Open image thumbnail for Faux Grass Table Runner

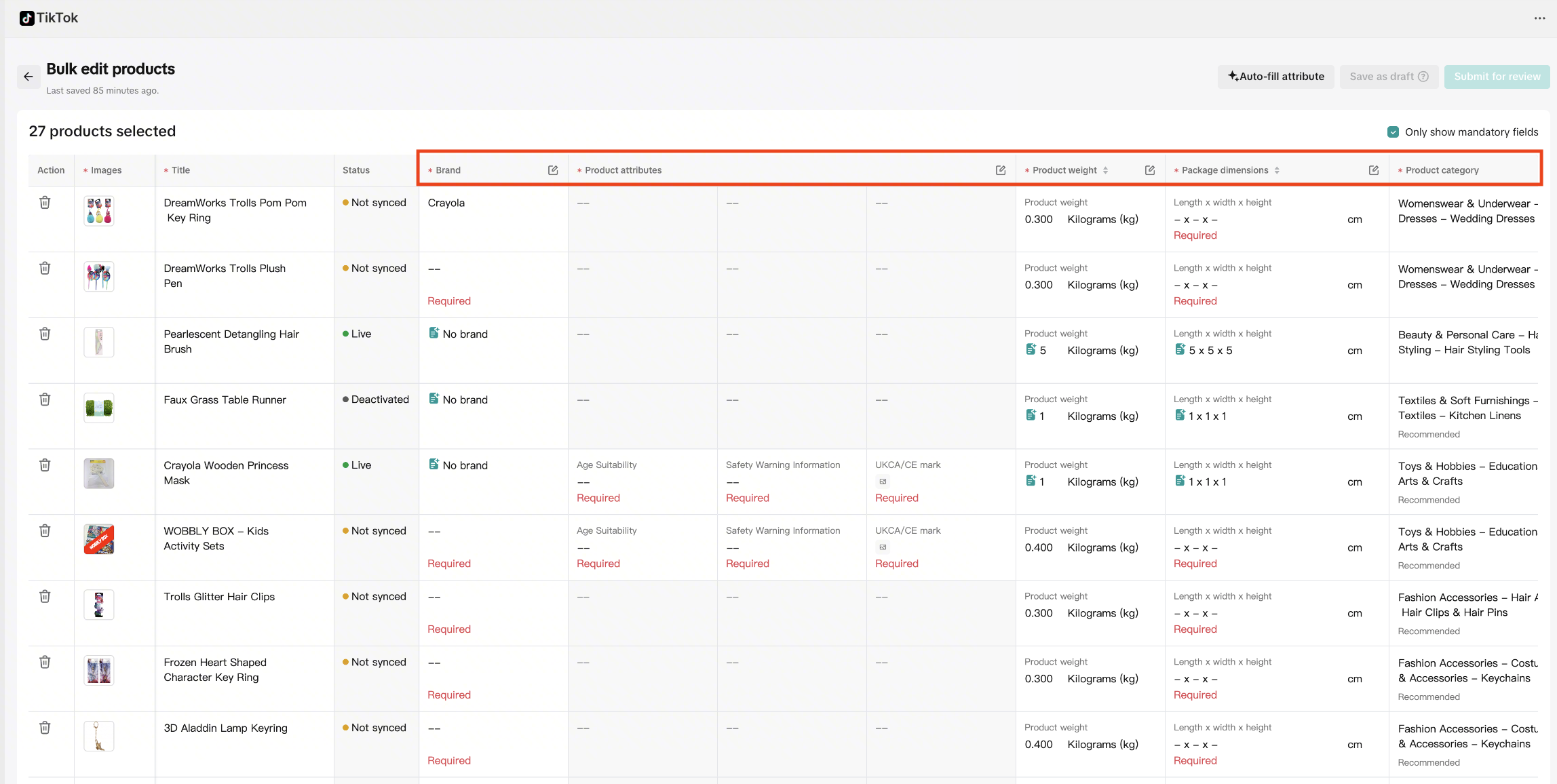99,408
